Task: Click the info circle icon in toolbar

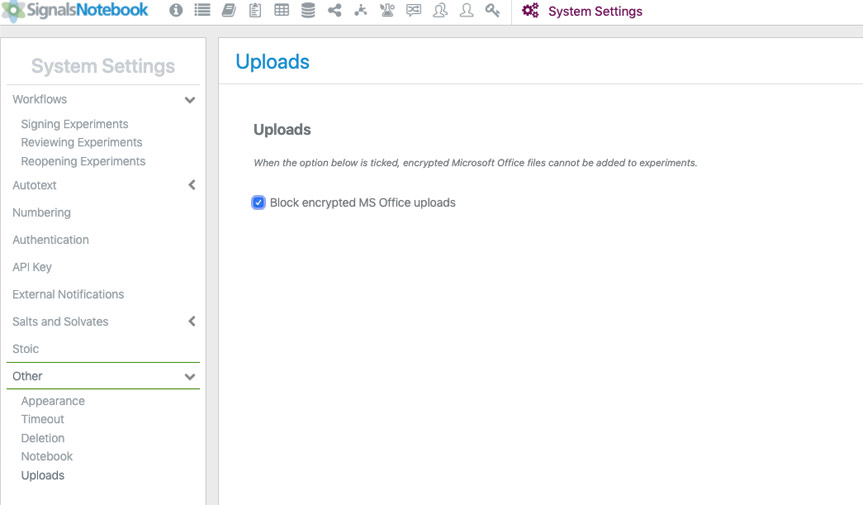Action: tap(176, 11)
